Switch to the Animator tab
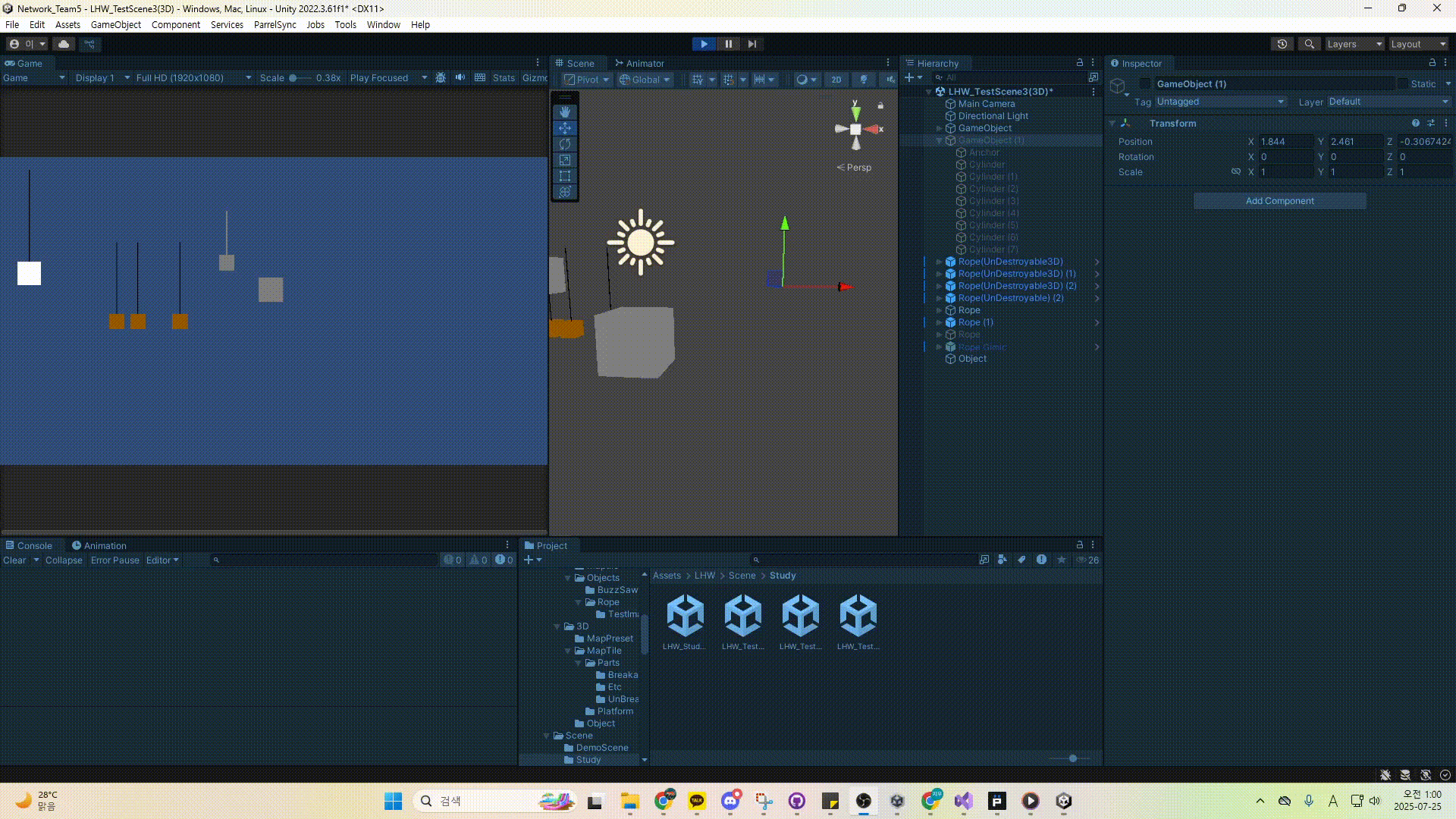This screenshot has height=819, width=1456. (639, 63)
